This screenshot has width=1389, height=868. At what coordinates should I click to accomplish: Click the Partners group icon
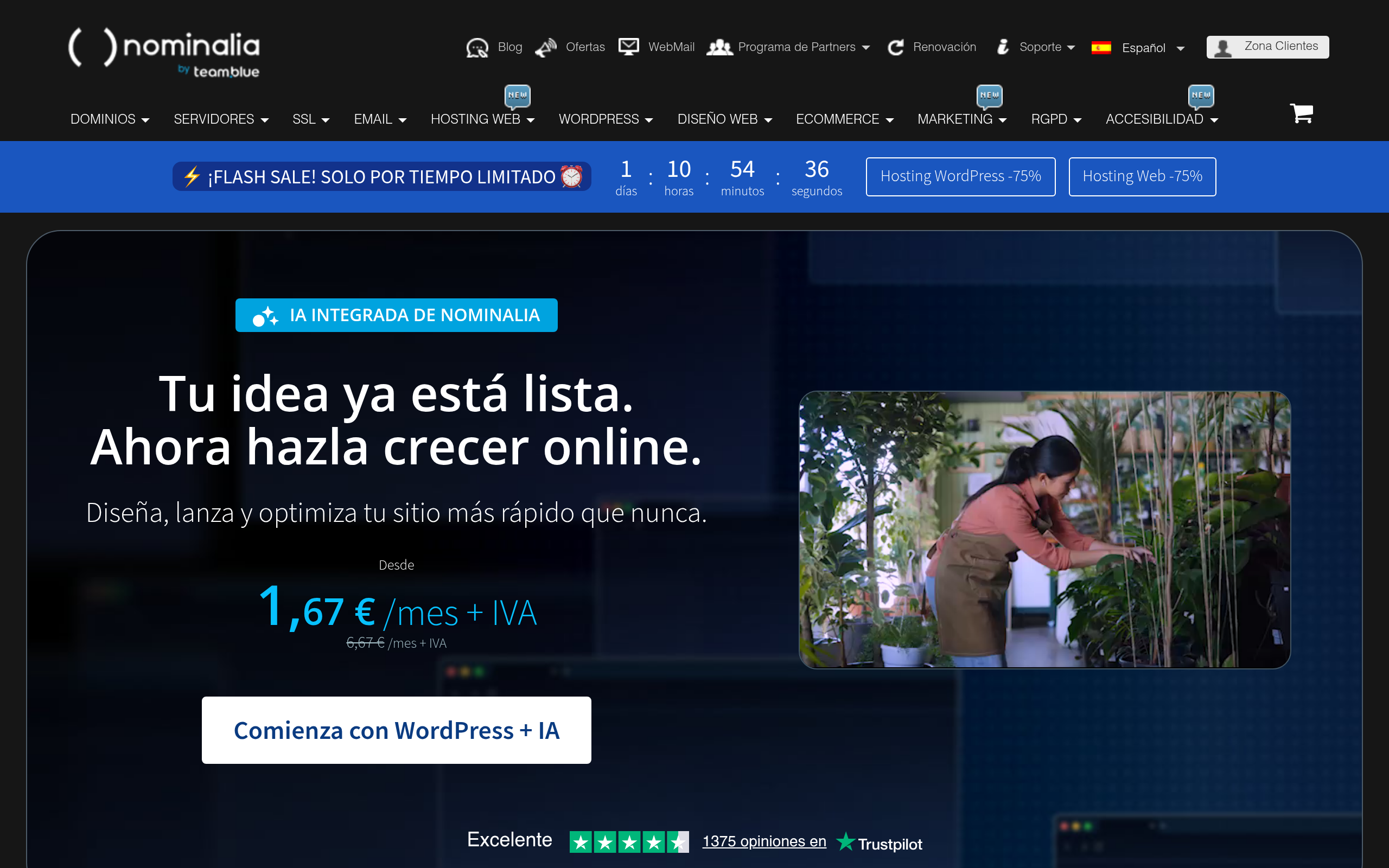(720, 47)
